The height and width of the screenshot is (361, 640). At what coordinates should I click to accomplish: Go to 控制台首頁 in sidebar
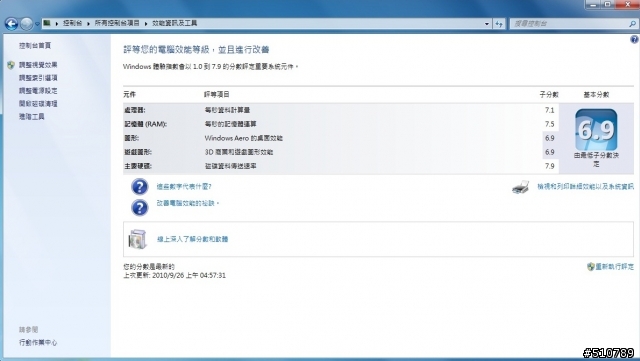(x=35, y=45)
